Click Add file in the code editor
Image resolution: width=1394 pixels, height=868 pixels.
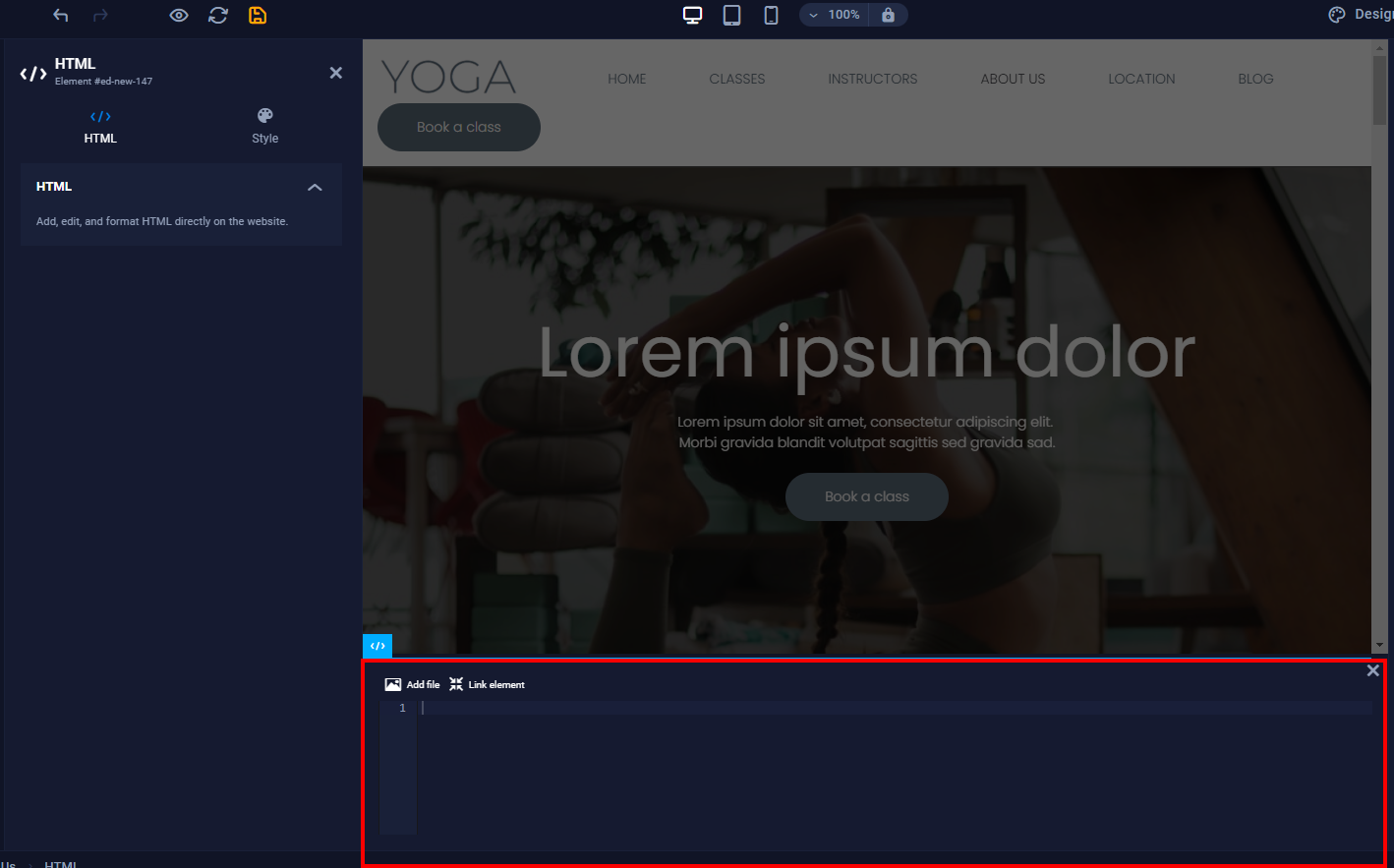(413, 684)
